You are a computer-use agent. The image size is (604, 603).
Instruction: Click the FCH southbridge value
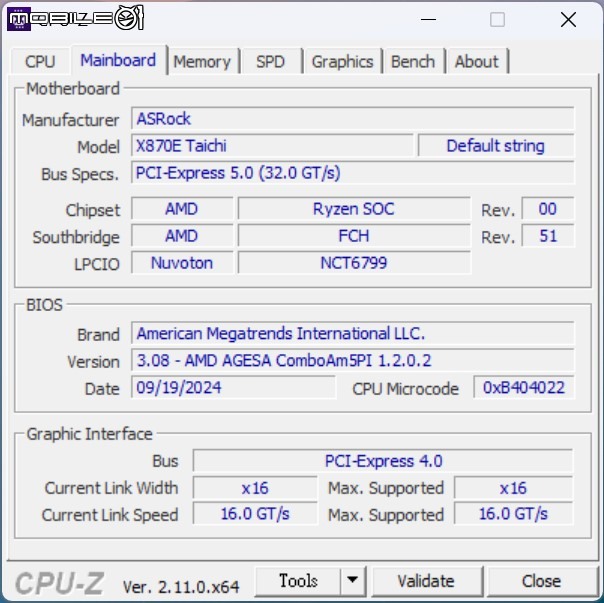[354, 236]
